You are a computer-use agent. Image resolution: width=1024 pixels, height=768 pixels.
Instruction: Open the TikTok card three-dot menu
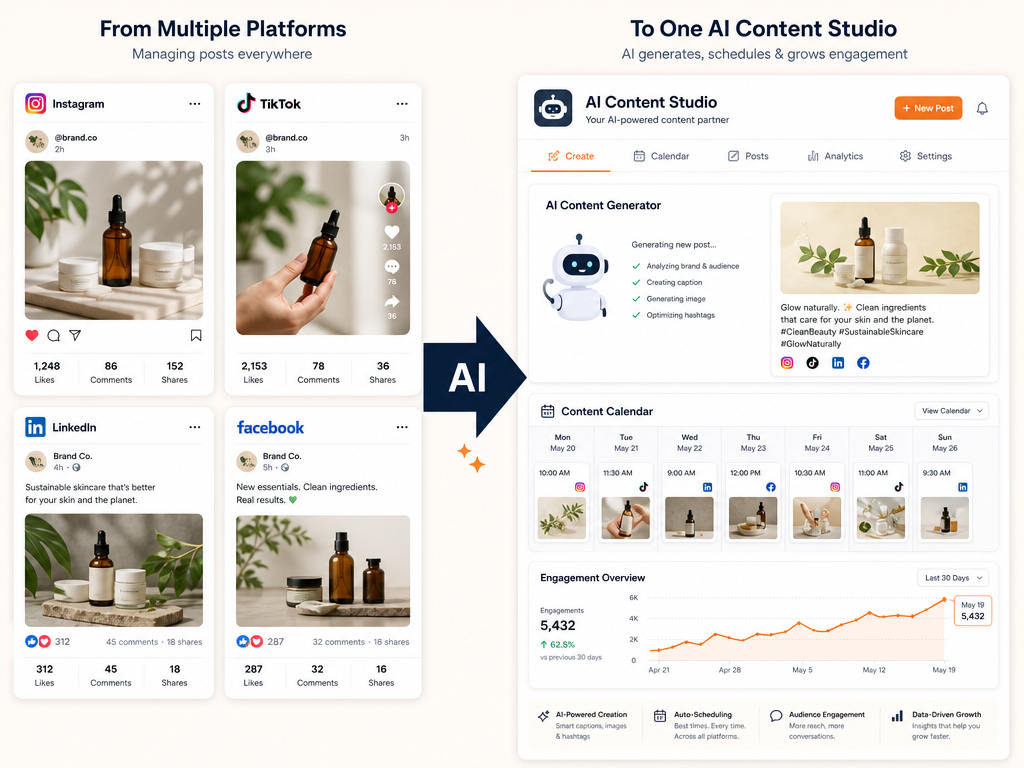402,104
